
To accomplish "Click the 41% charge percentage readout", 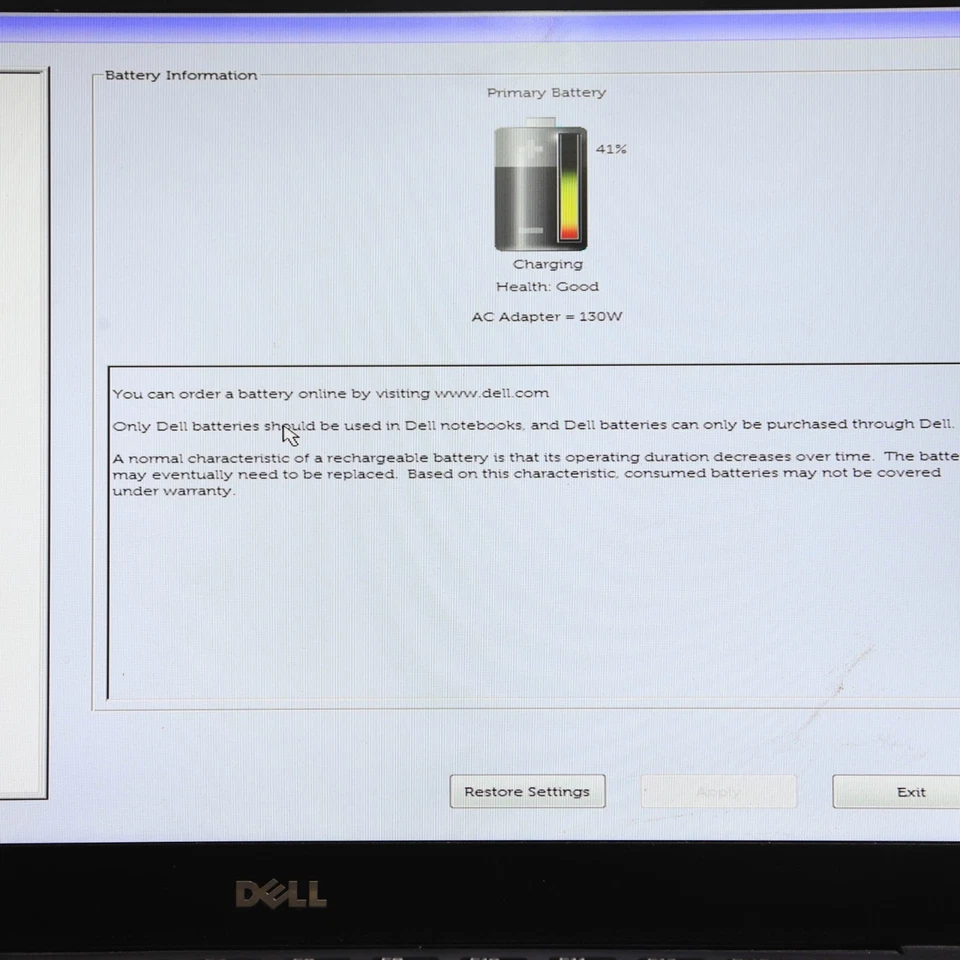I will point(611,148).
